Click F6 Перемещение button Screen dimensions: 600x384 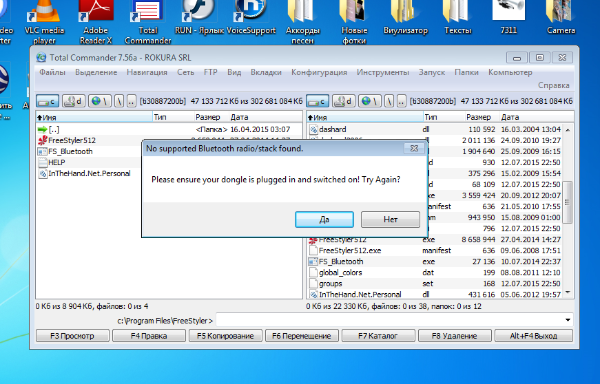[302, 336]
